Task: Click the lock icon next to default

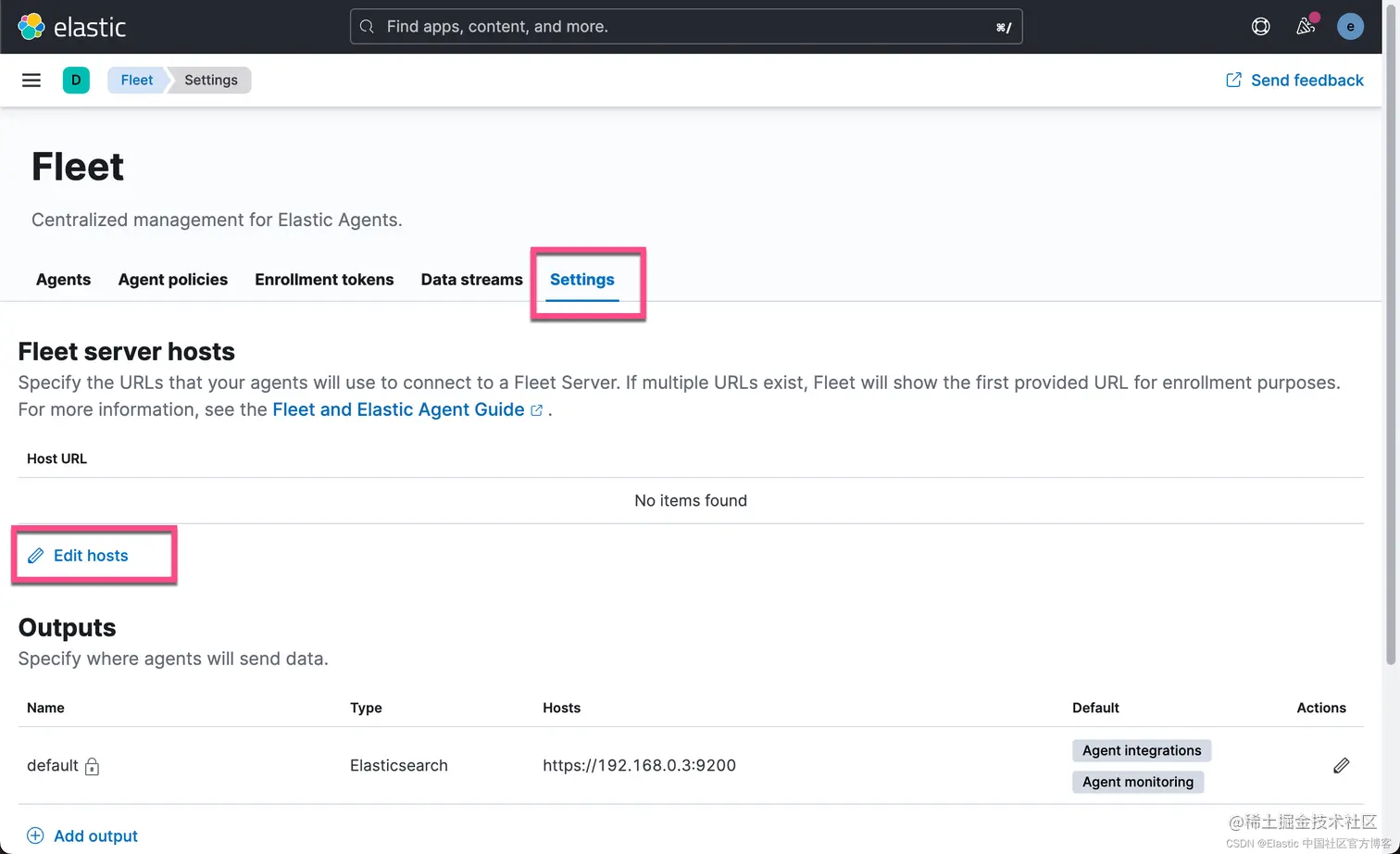Action: tap(92, 766)
